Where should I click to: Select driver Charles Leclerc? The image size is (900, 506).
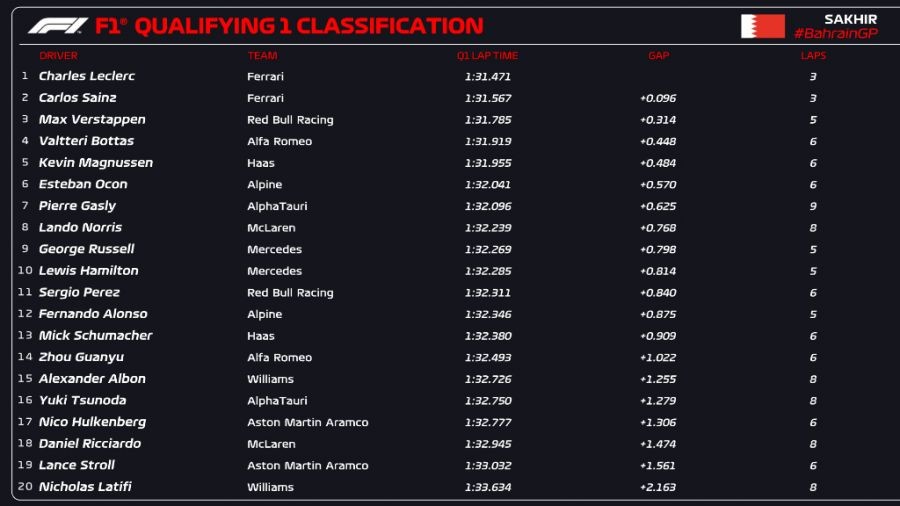(x=87, y=76)
